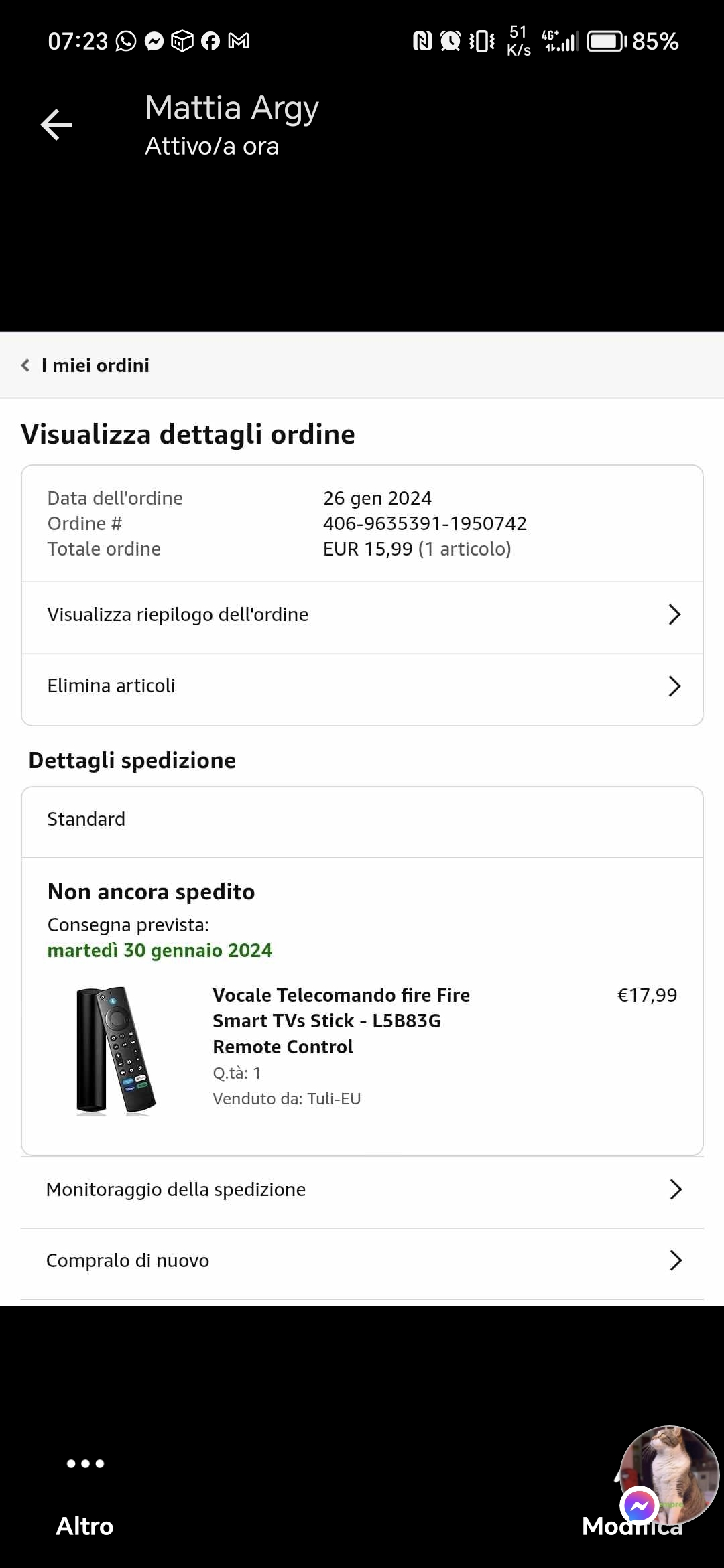
Task: Tap the alarm clock status icon
Action: (450, 42)
